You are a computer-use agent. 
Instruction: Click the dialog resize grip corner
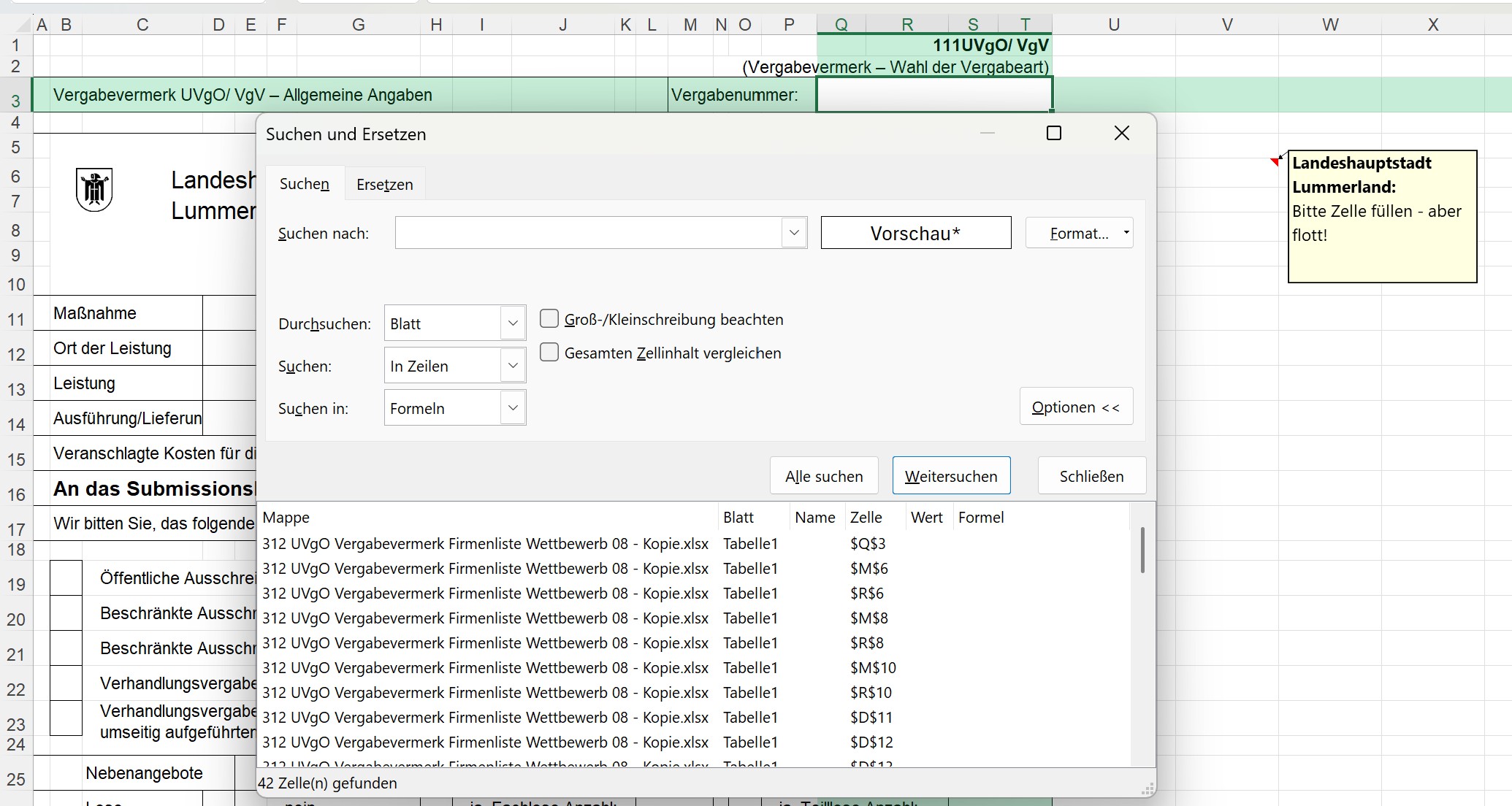click(x=1148, y=789)
